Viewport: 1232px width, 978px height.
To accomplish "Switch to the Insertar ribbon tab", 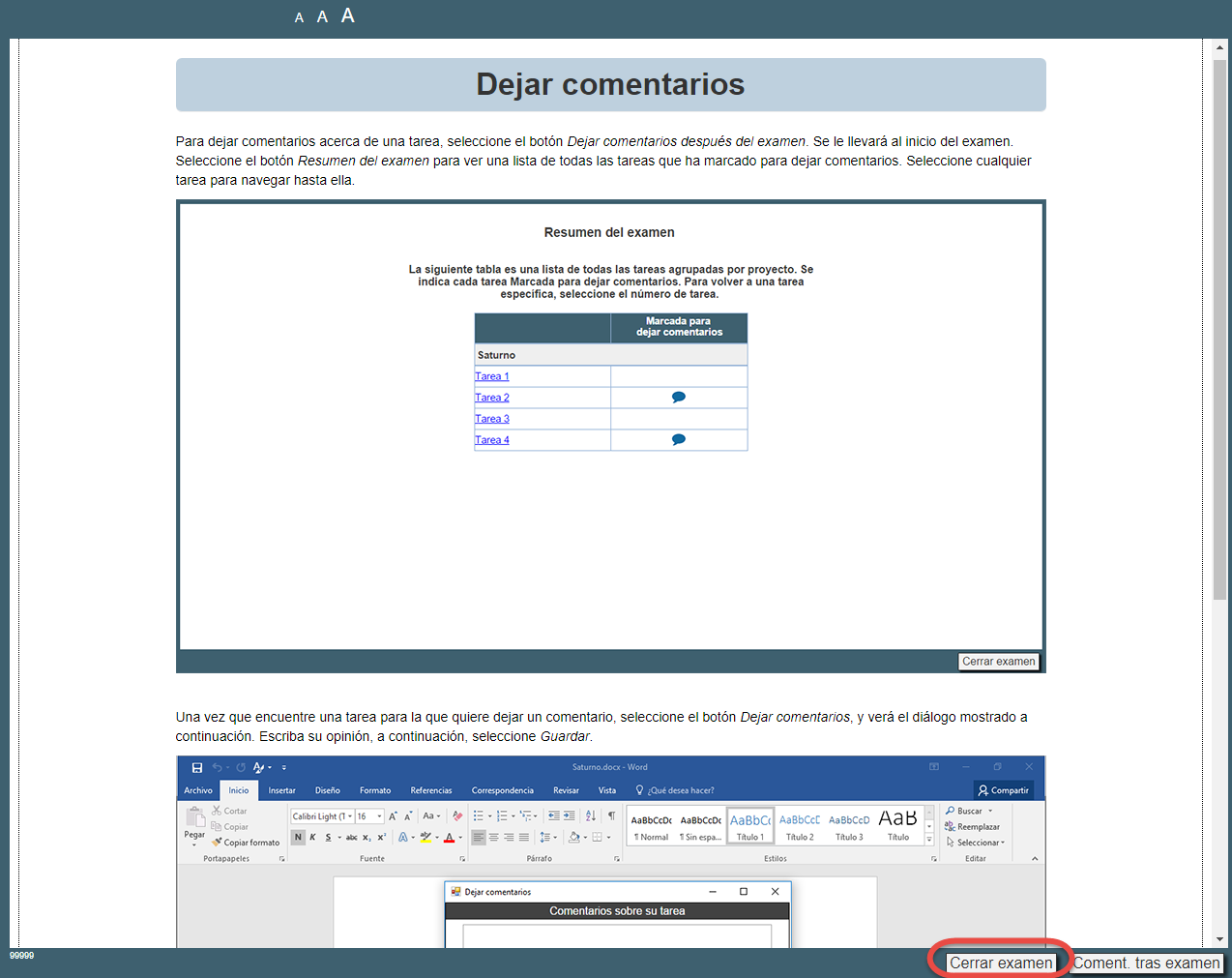I will click(281, 790).
